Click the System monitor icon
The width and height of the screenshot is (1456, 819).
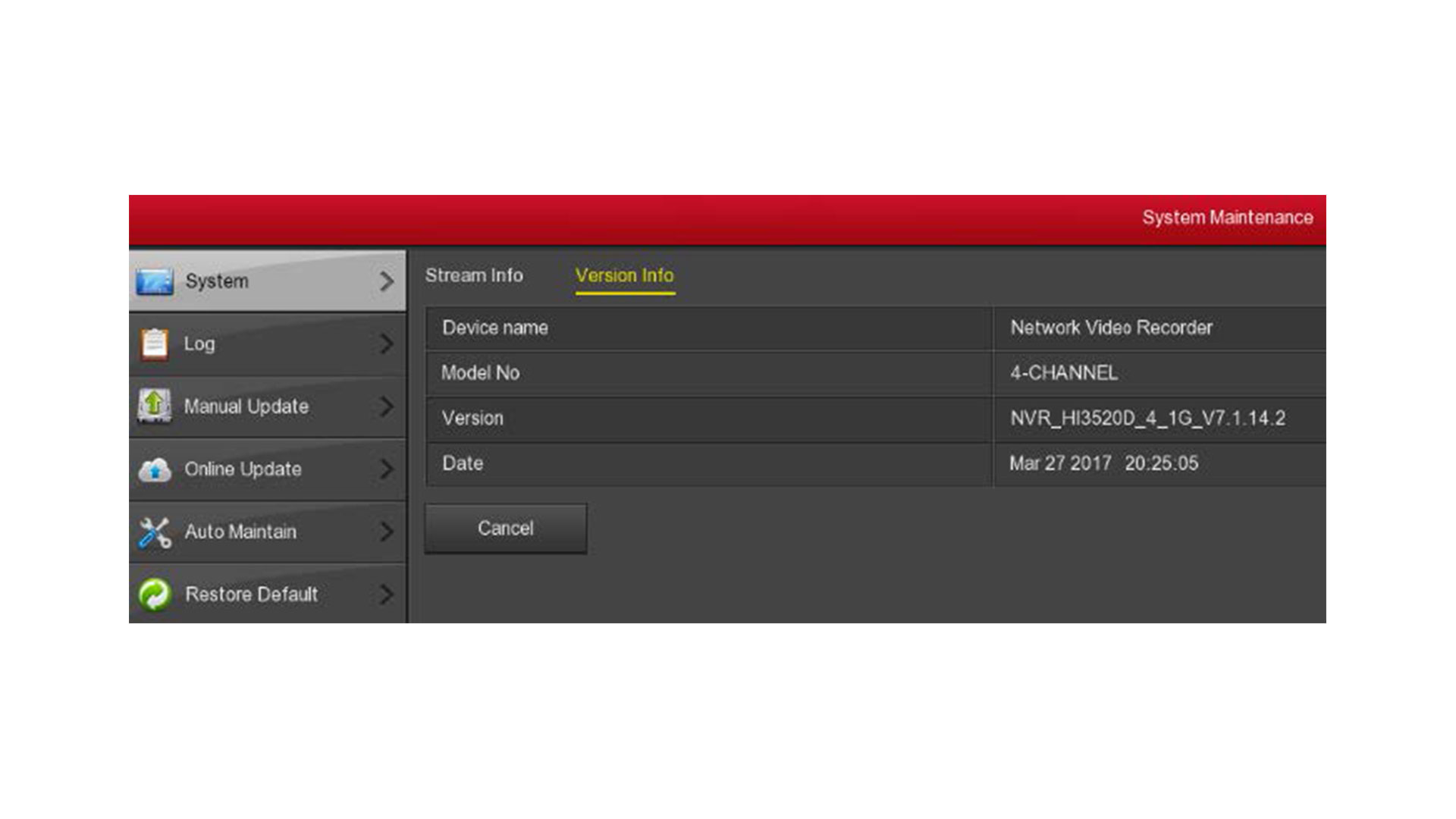pos(155,281)
